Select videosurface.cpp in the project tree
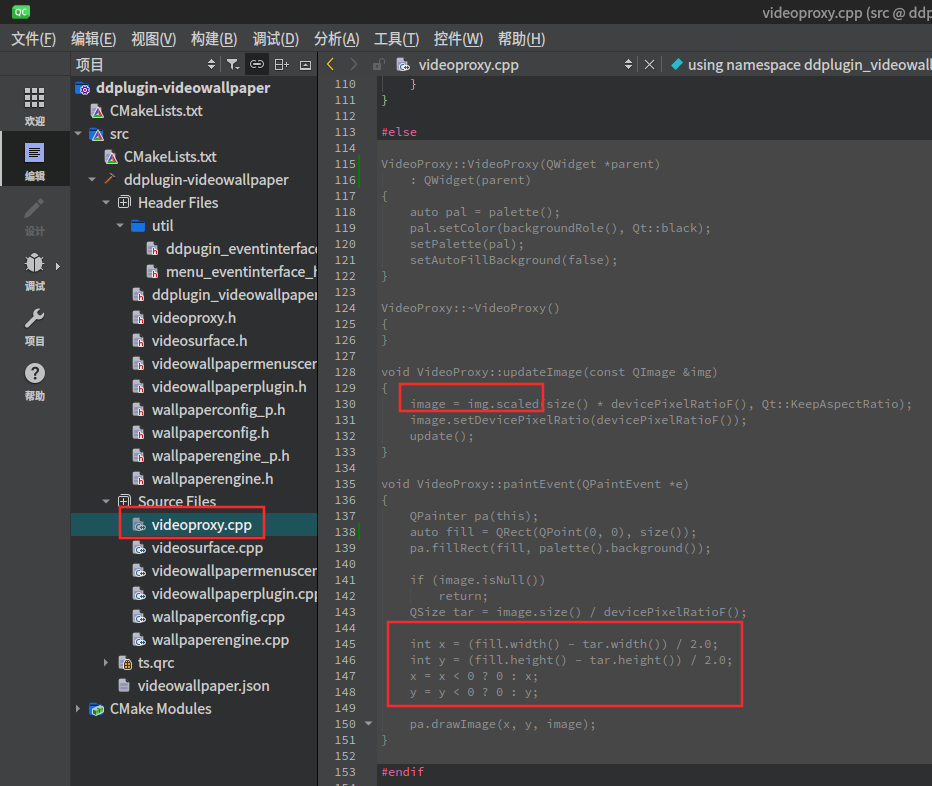The width and height of the screenshot is (932, 786). pos(207,548)
